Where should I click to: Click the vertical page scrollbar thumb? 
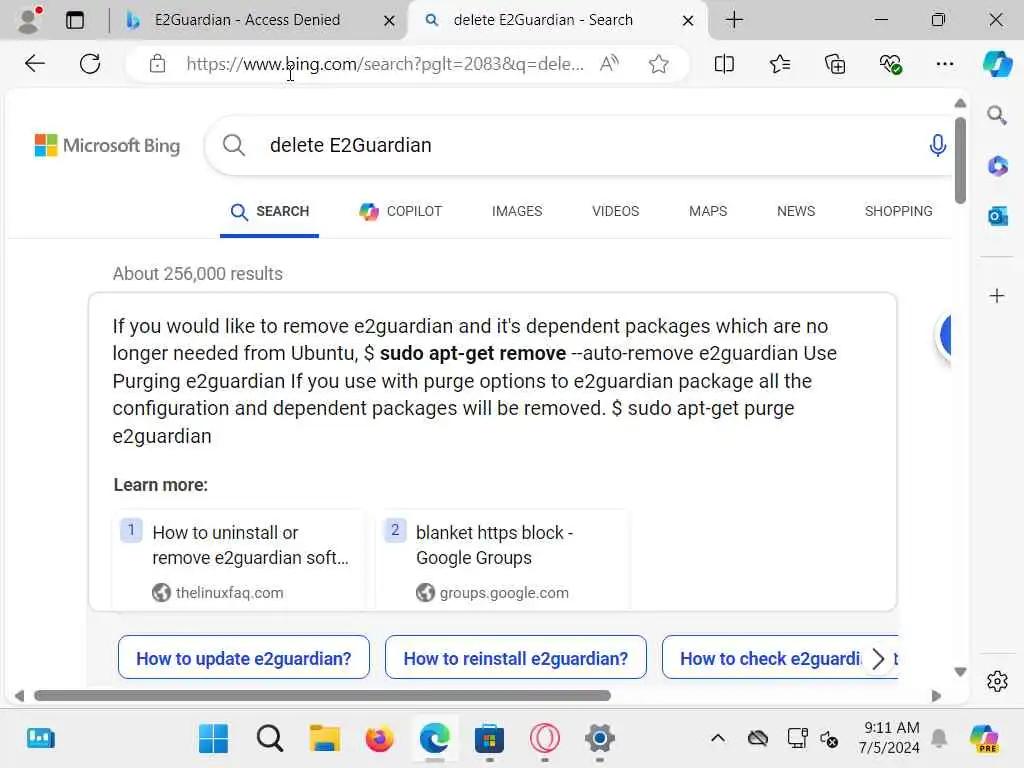point(959,161)
